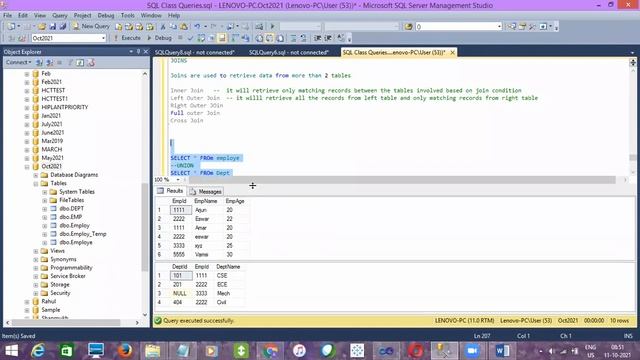Click the Parse checkmark icon
This screenshot has width=640, height=360.
pos(190,38)
